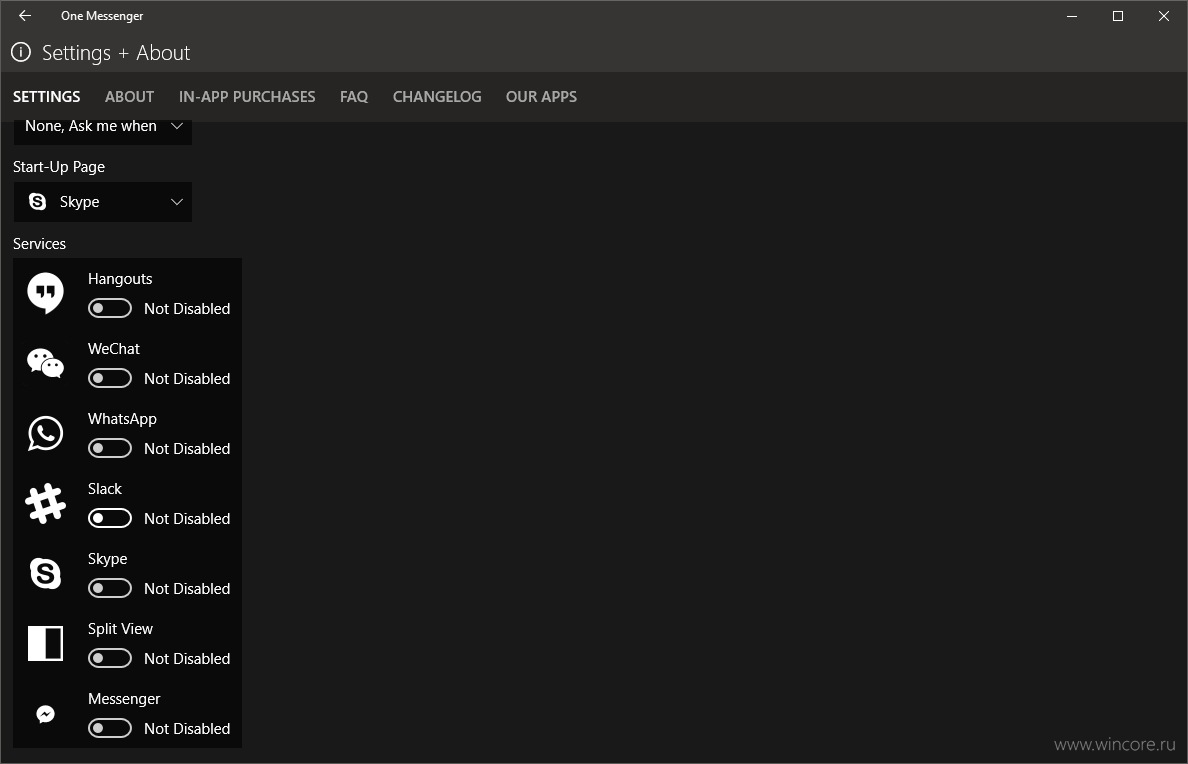Viewport: 1188px width, 764px height.
Task: Click the Skype icon in Services list
Action: pos(45,573)
